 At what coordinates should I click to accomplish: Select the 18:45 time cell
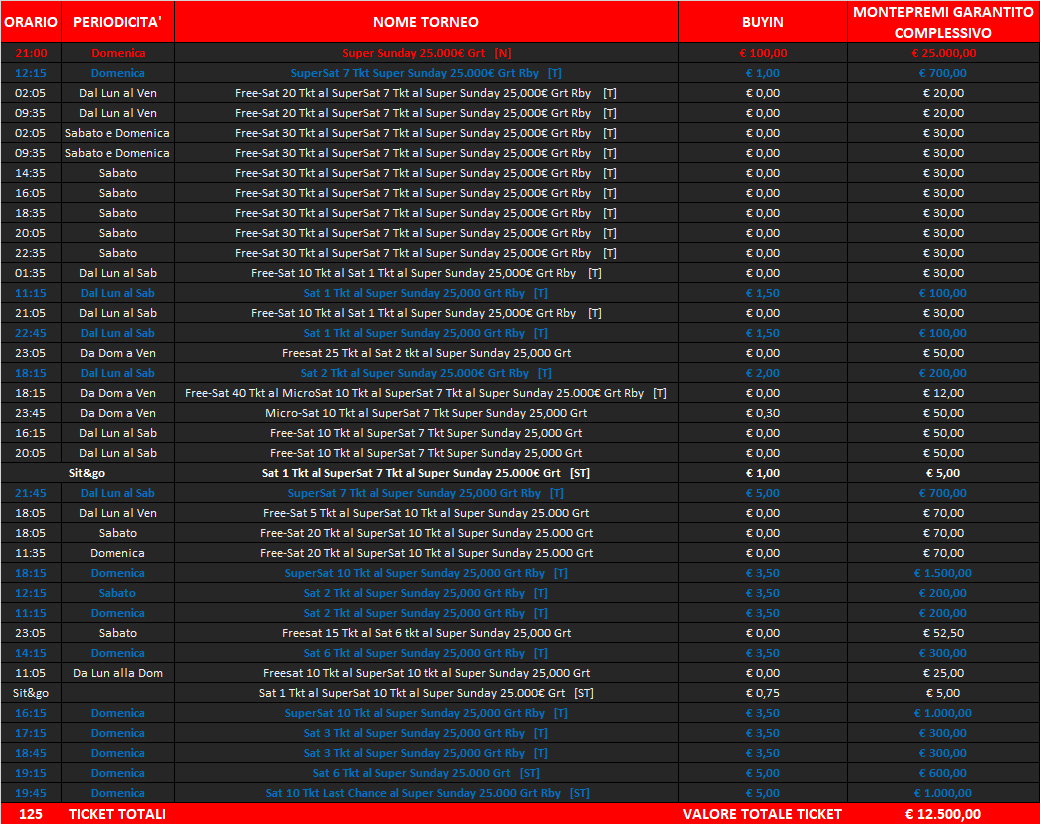coord(31,753)
